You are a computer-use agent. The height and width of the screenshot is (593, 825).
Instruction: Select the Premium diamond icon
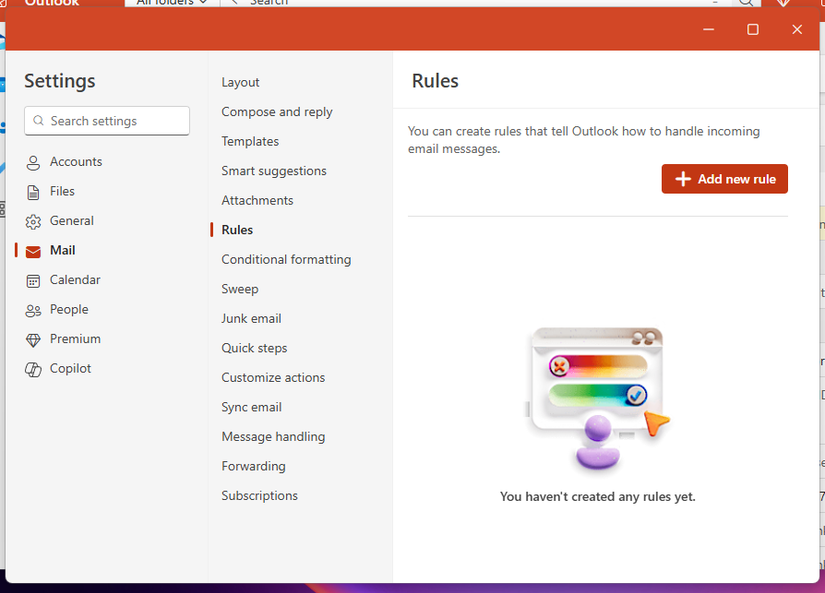point(33,340)
